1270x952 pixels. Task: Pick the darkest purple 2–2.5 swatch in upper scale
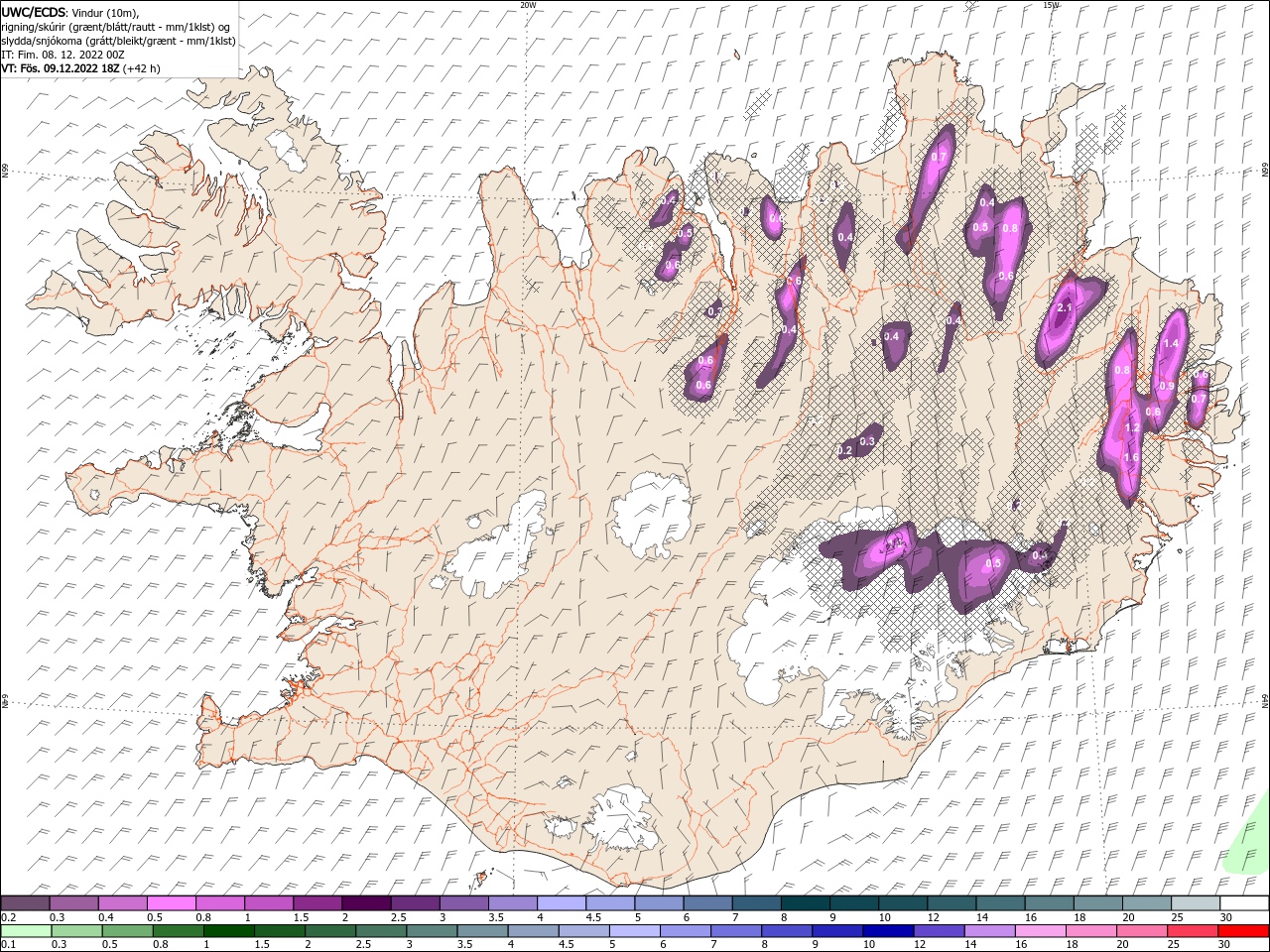[366, 903]
